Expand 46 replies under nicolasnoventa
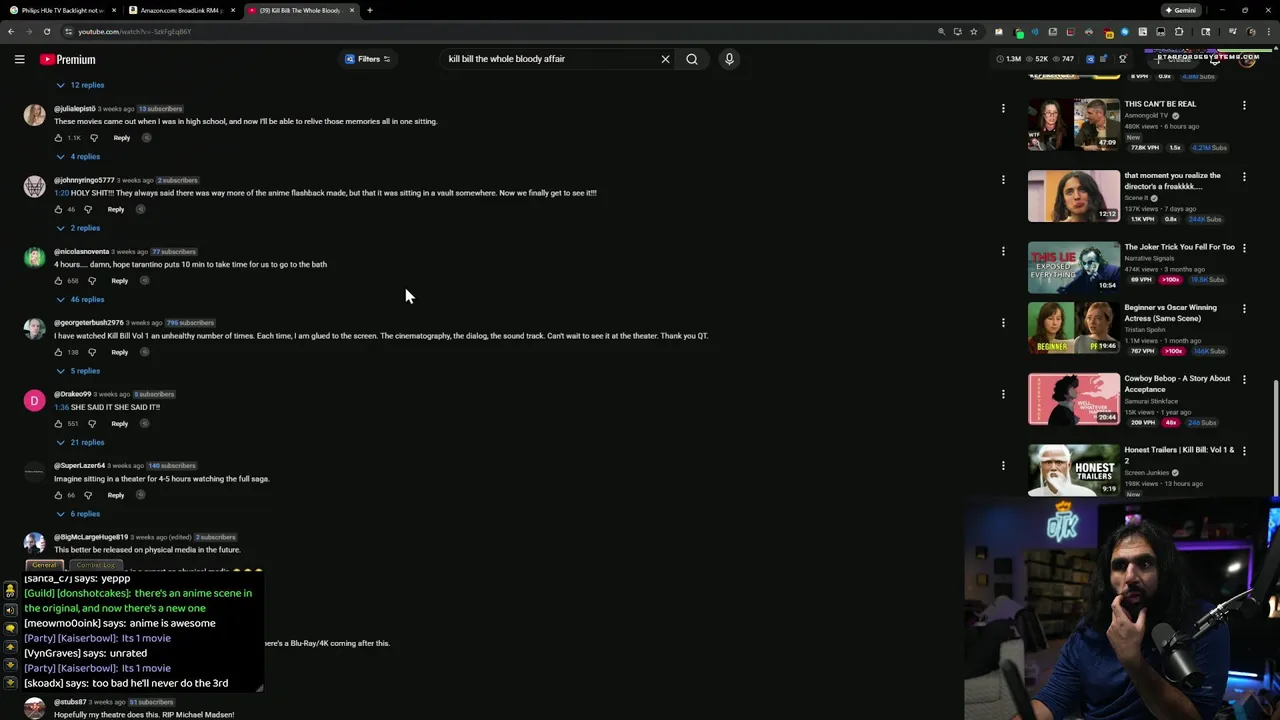The image size is (1280, 720). (x=80, y=299)
